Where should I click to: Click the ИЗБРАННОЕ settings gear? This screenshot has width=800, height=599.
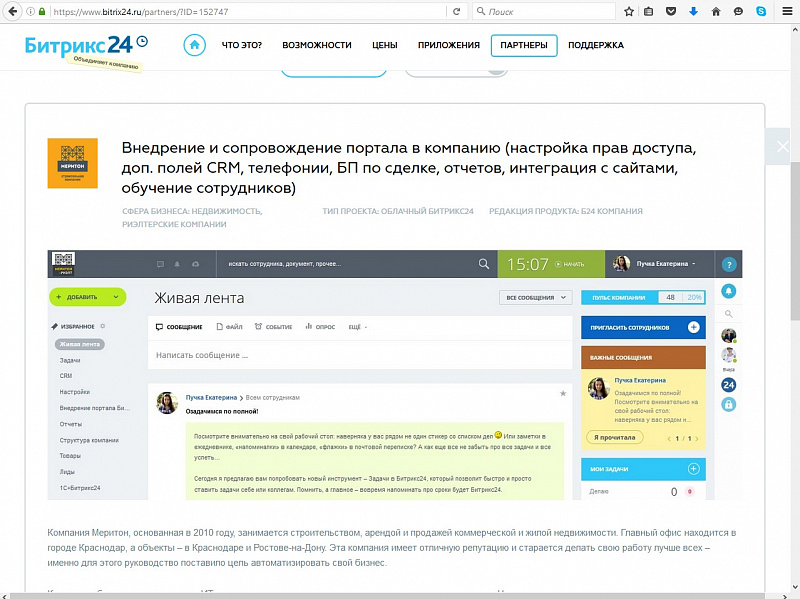click(x=103, y=326)
